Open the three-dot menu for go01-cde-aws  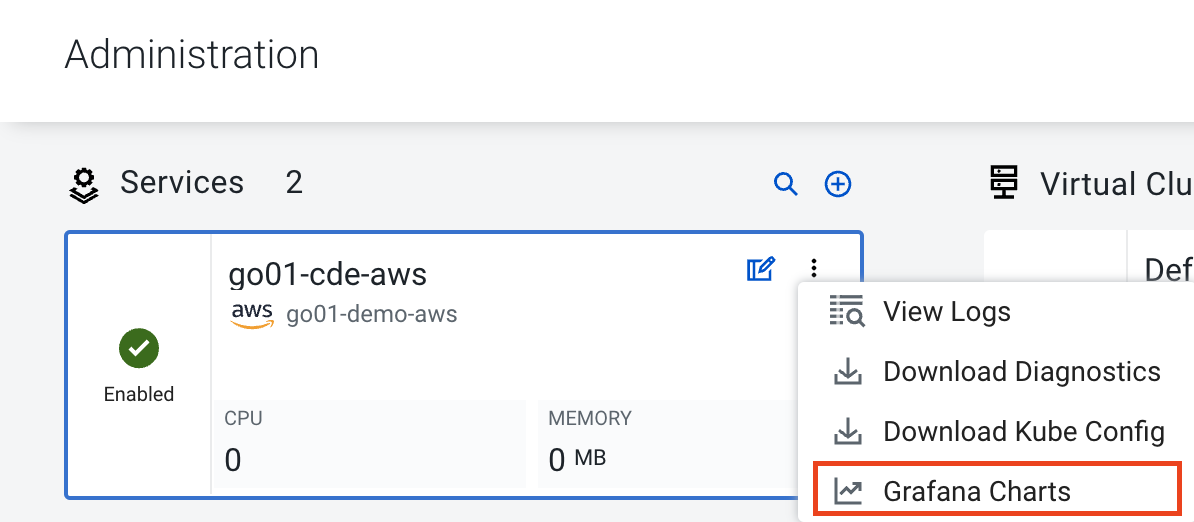click(x=815, y=268)
